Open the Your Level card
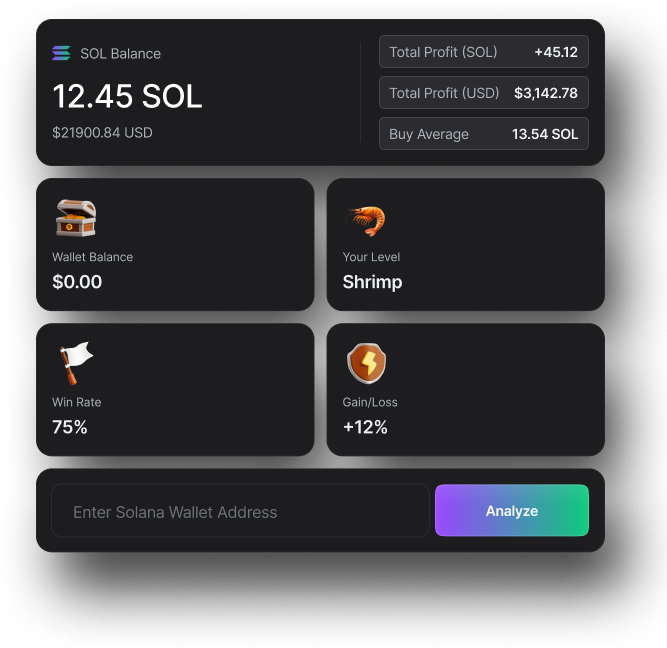Viewport: 667px width, 648px height. 465,244
